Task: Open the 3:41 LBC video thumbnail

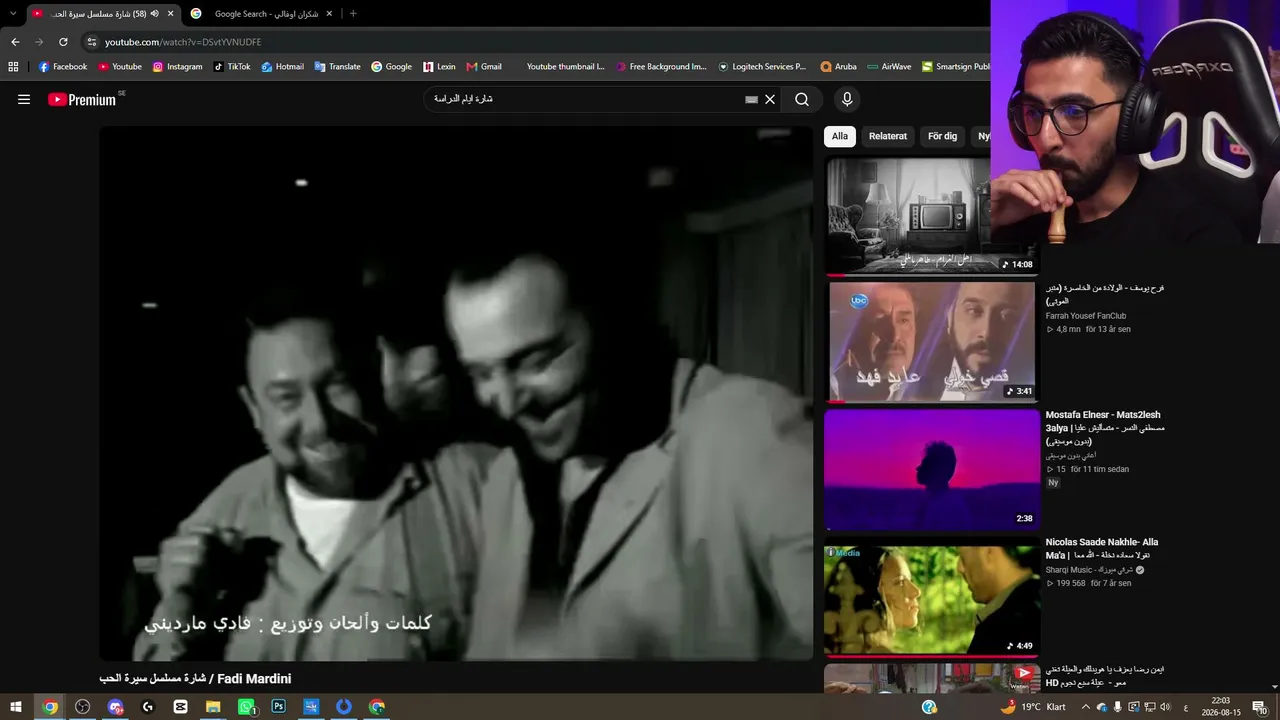Action: point(931,341)
